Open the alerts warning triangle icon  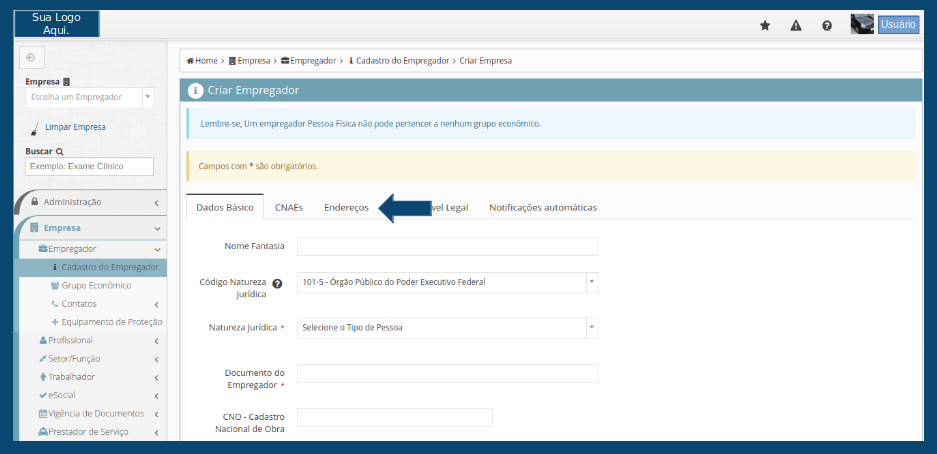point(795,25)
